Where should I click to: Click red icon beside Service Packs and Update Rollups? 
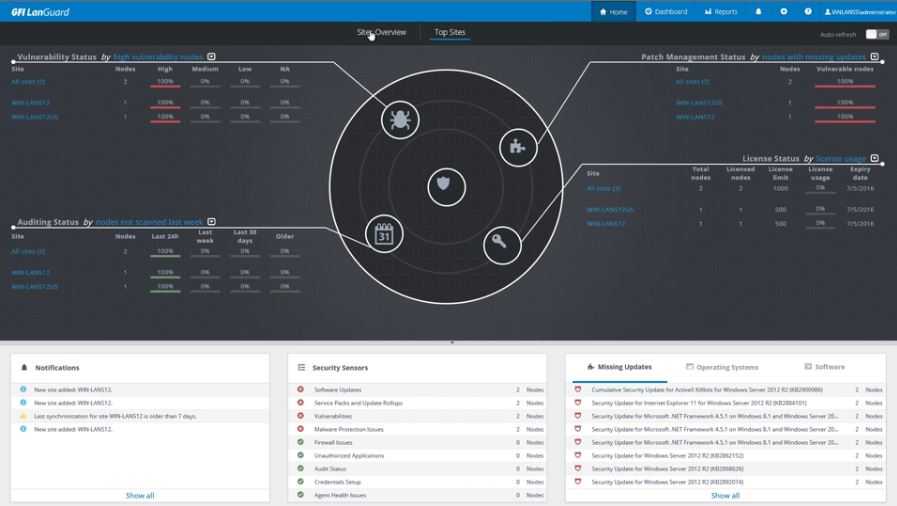pos(300,403)
